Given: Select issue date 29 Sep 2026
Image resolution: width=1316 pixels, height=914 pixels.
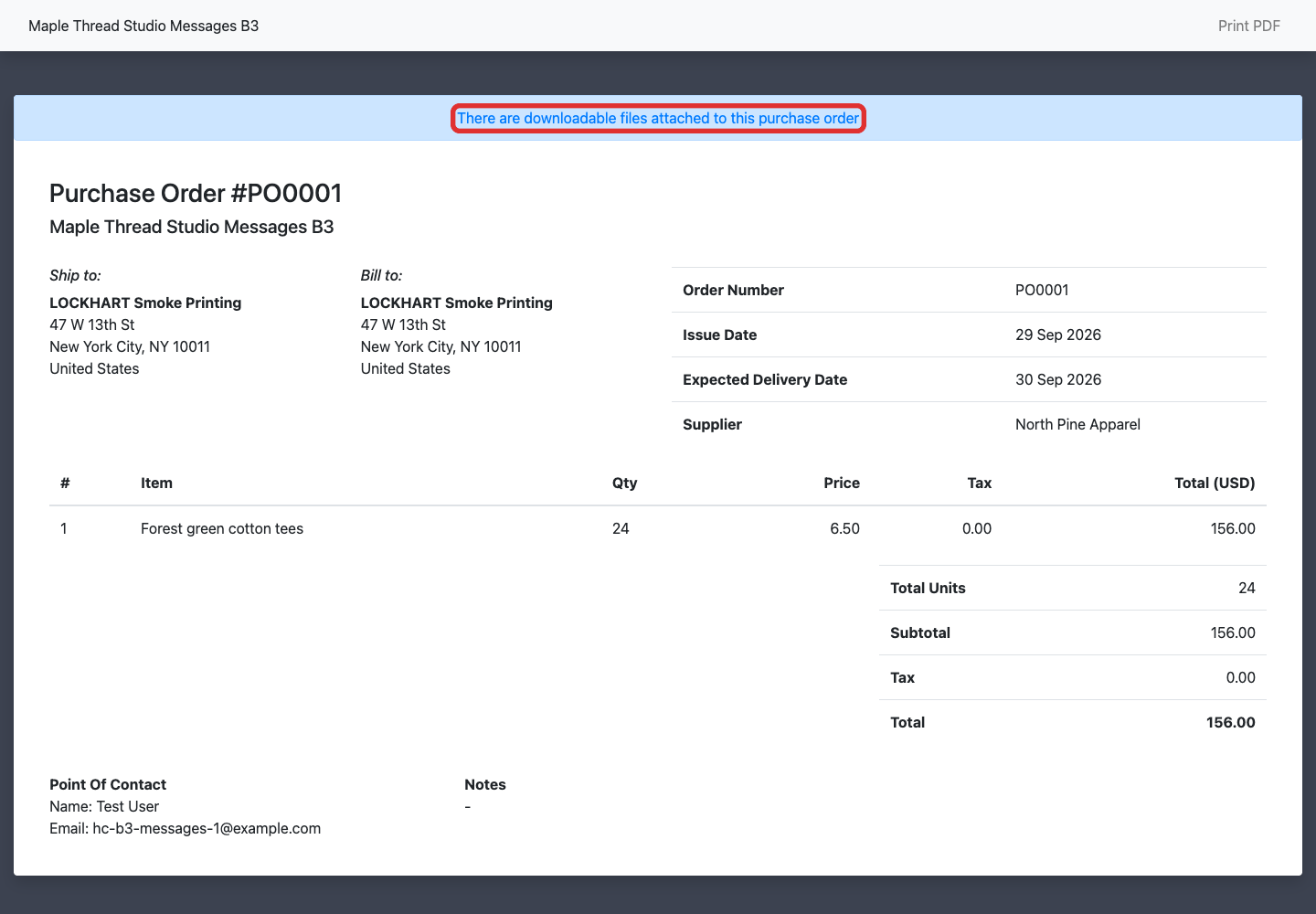Looking at the screenshot, I should [1058, 335].
